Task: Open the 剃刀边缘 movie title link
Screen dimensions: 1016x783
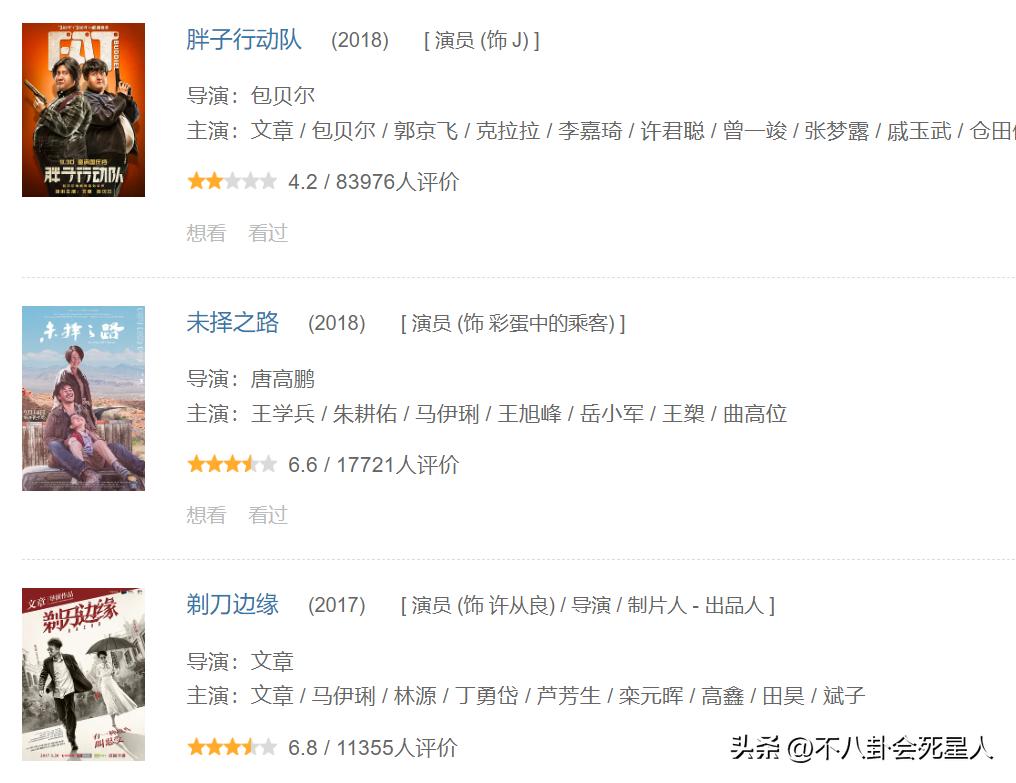Action: (233, 604)
